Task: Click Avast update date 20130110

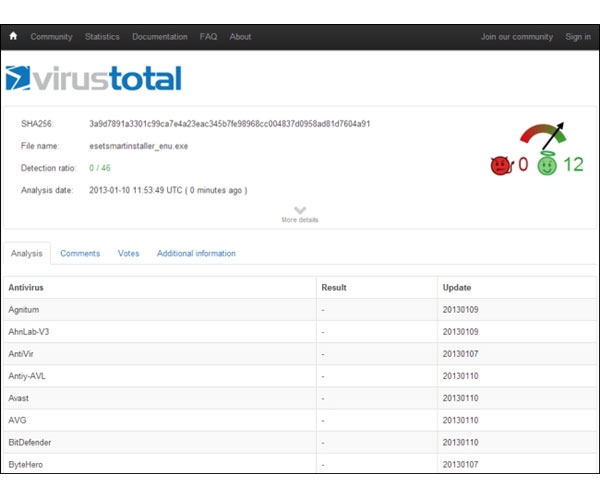Action: pyautogui.click(x=460, y=398)
